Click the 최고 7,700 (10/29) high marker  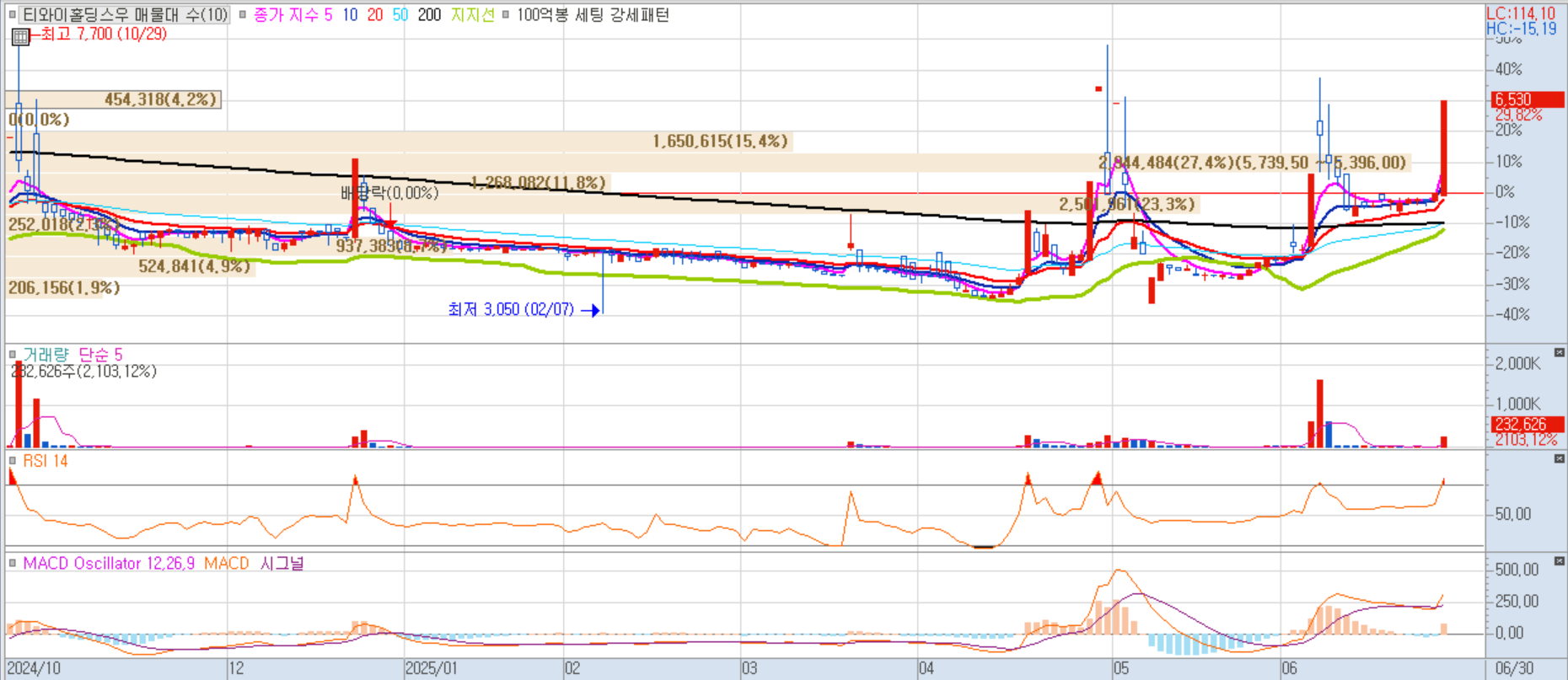point(104,34)
